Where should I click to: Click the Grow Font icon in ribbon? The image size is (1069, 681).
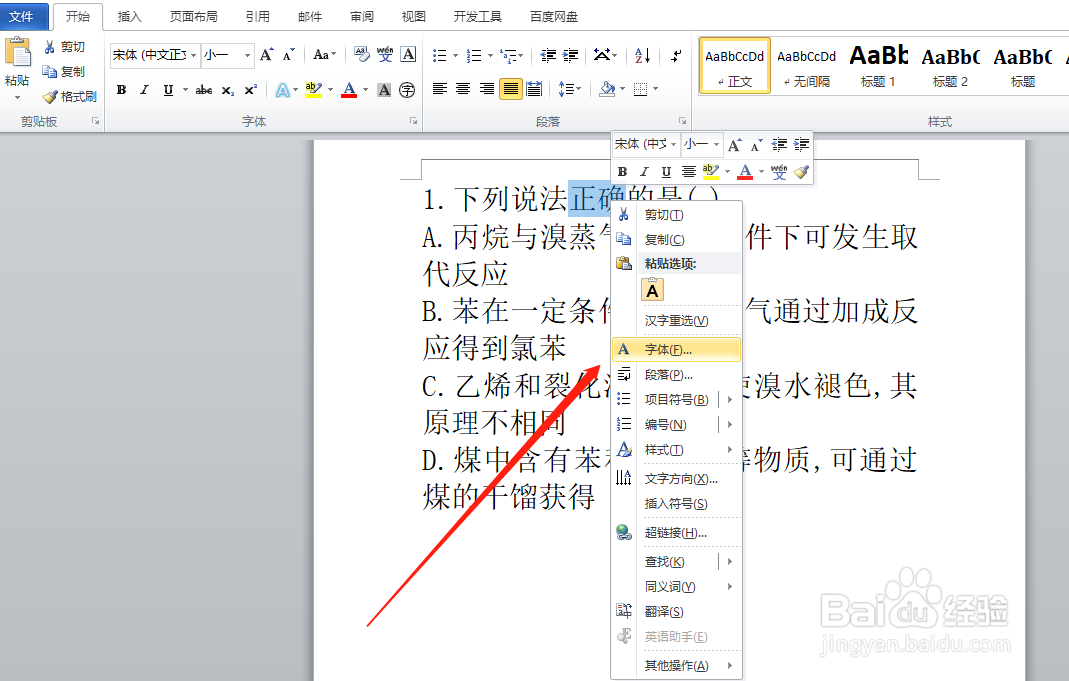(267, 55)
